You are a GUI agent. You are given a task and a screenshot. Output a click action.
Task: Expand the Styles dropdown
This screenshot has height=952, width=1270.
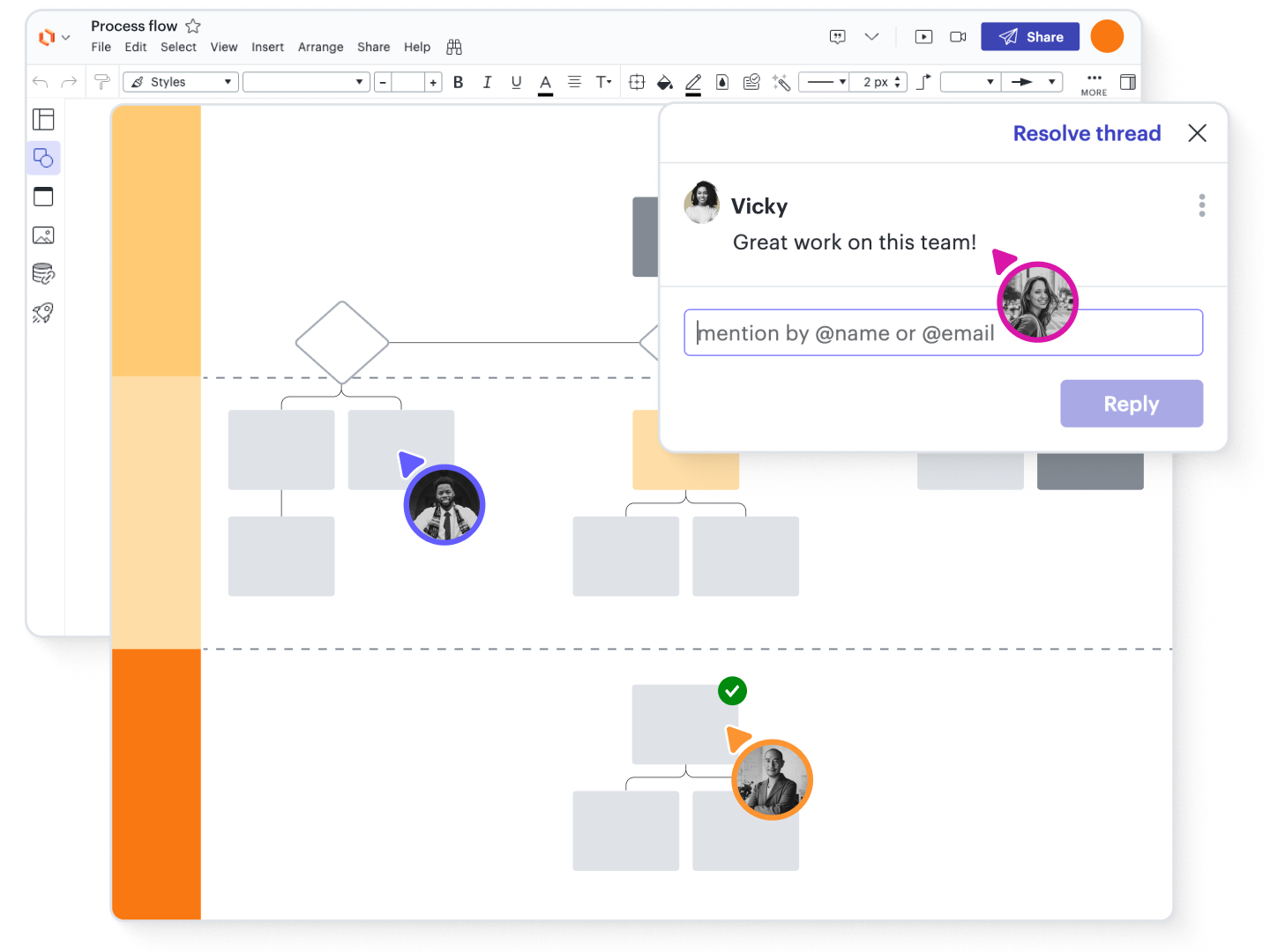[181, 82]
